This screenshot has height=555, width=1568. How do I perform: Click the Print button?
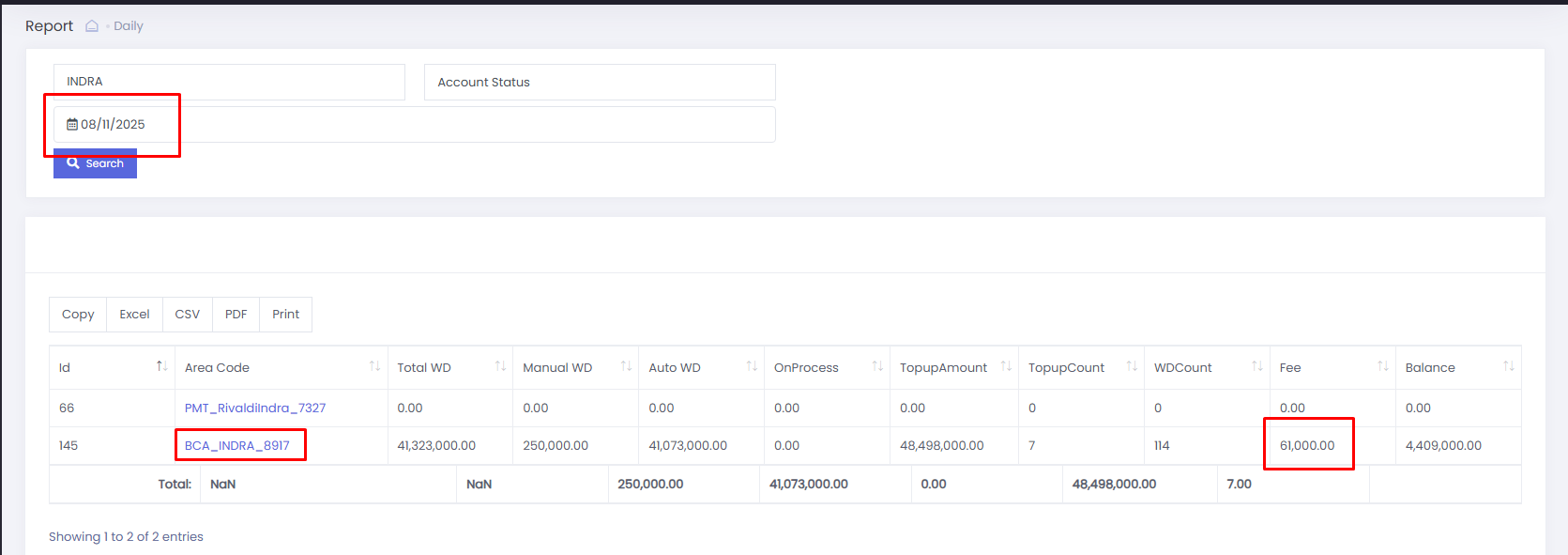286,315
